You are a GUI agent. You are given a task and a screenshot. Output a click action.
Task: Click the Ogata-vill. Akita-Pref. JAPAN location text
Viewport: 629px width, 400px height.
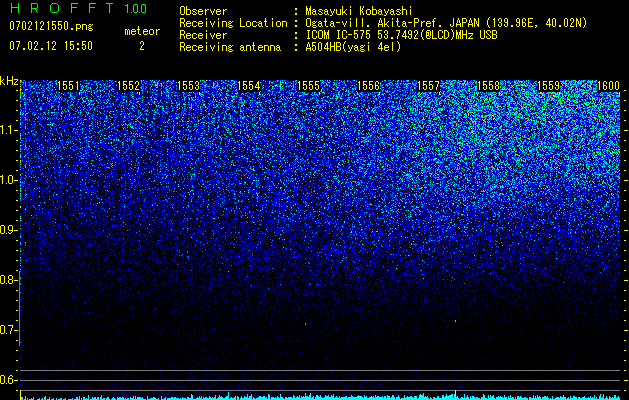446,23
